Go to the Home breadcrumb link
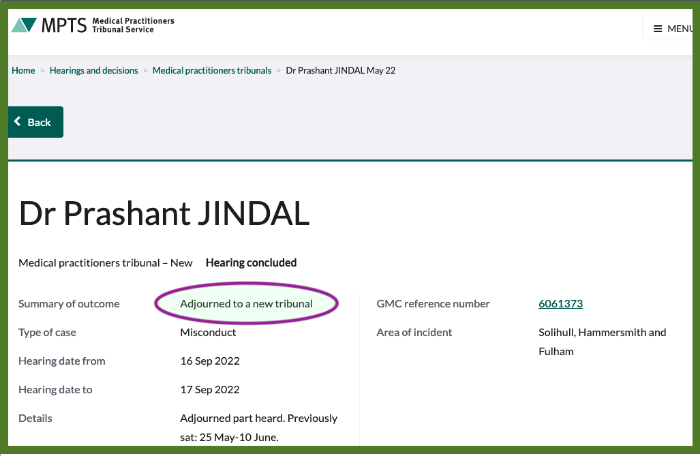Image resolution: width=700 pixels, height=456 pixels. click(x=23, y=71)
